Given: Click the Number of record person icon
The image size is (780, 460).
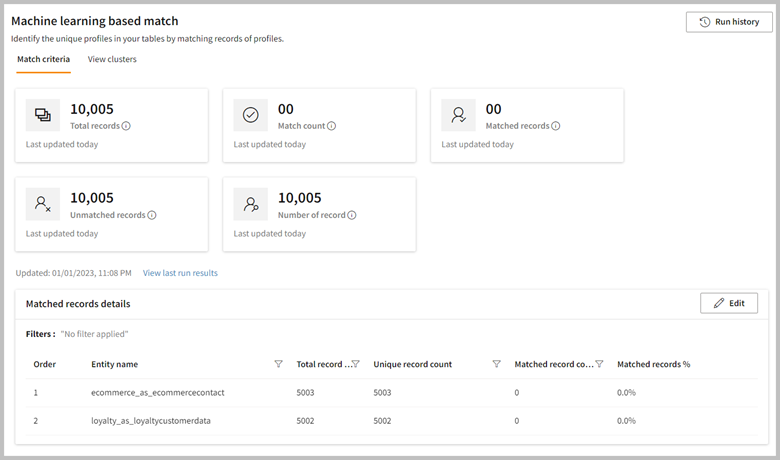Looking at the screenshot, I should pos(250,204).
